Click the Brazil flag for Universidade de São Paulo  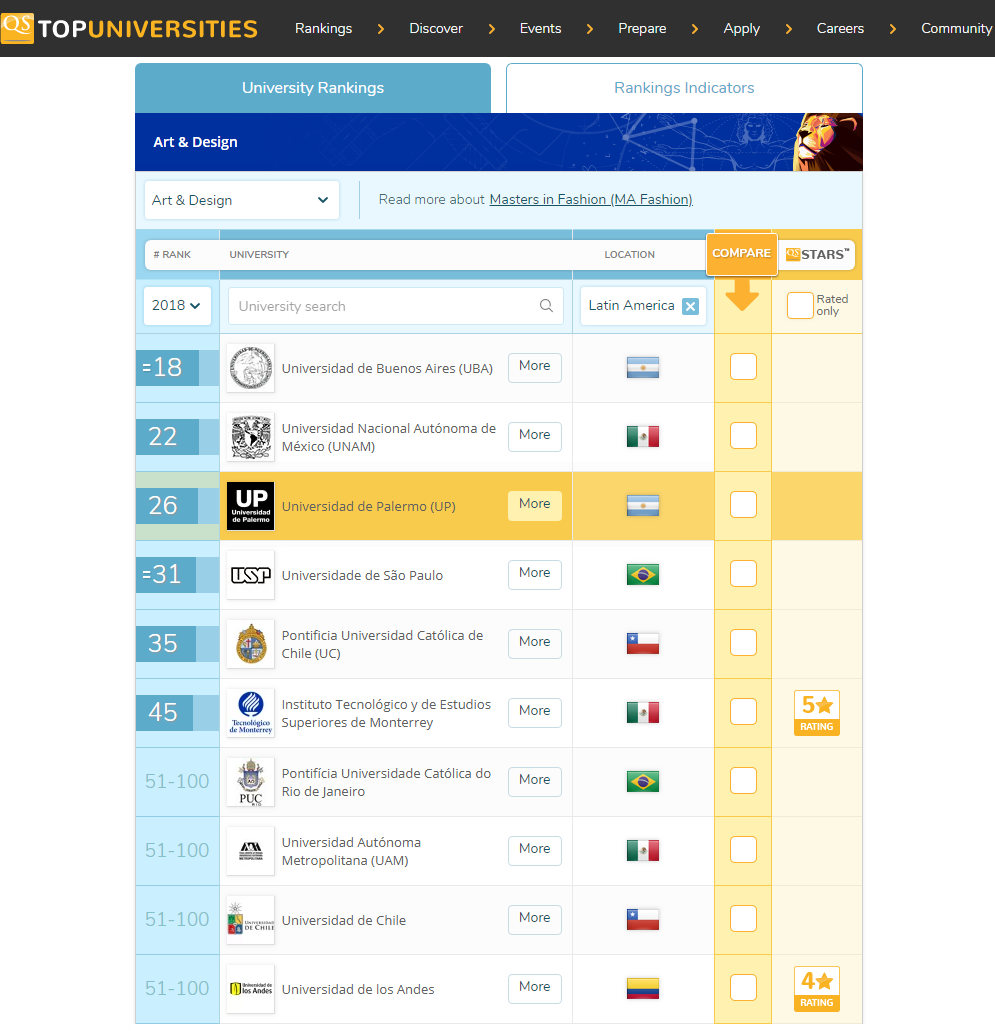click(643, 575)
